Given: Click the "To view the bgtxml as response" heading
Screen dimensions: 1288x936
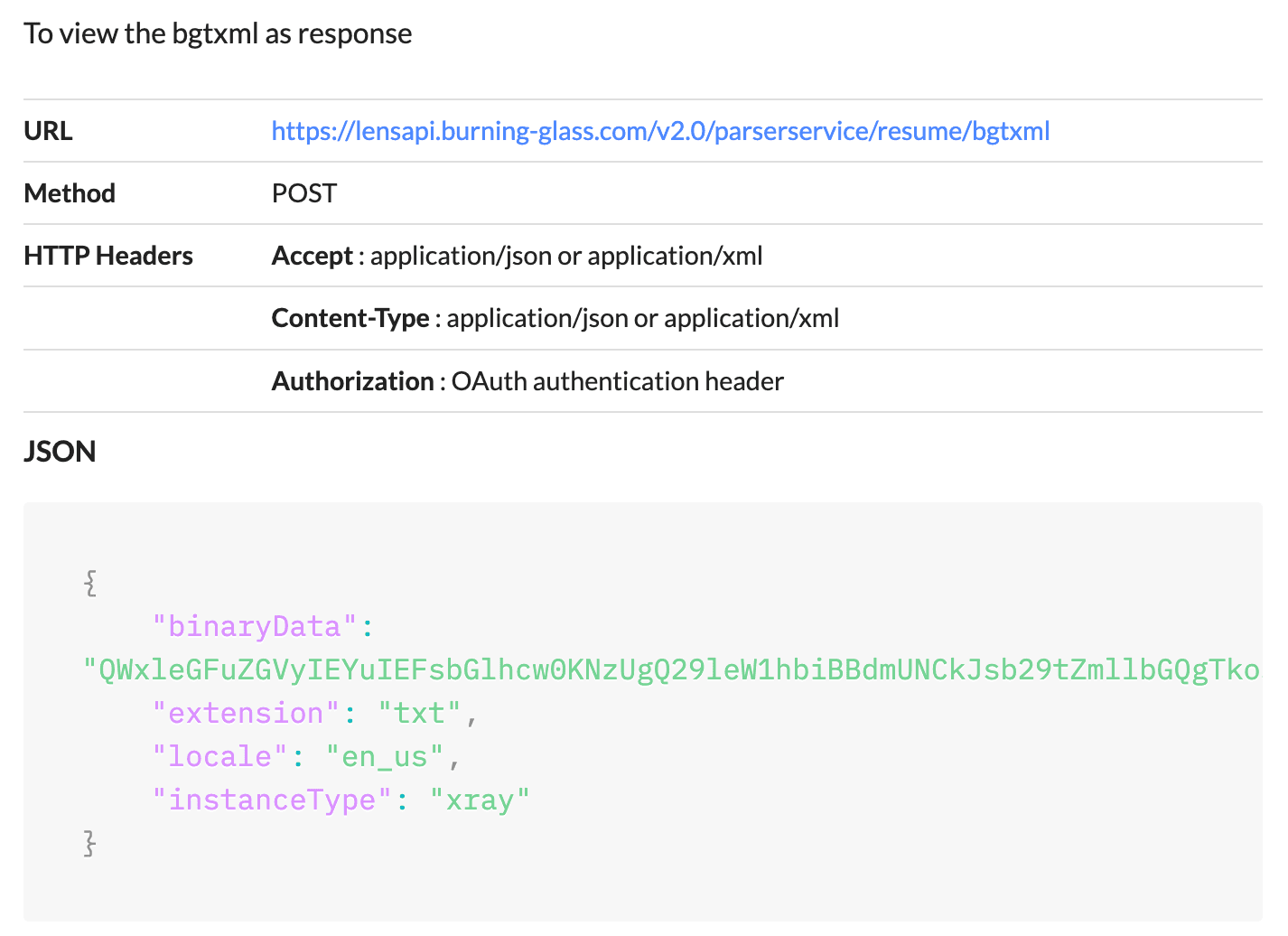Looking at the screenshot, I should click(218, 33).
